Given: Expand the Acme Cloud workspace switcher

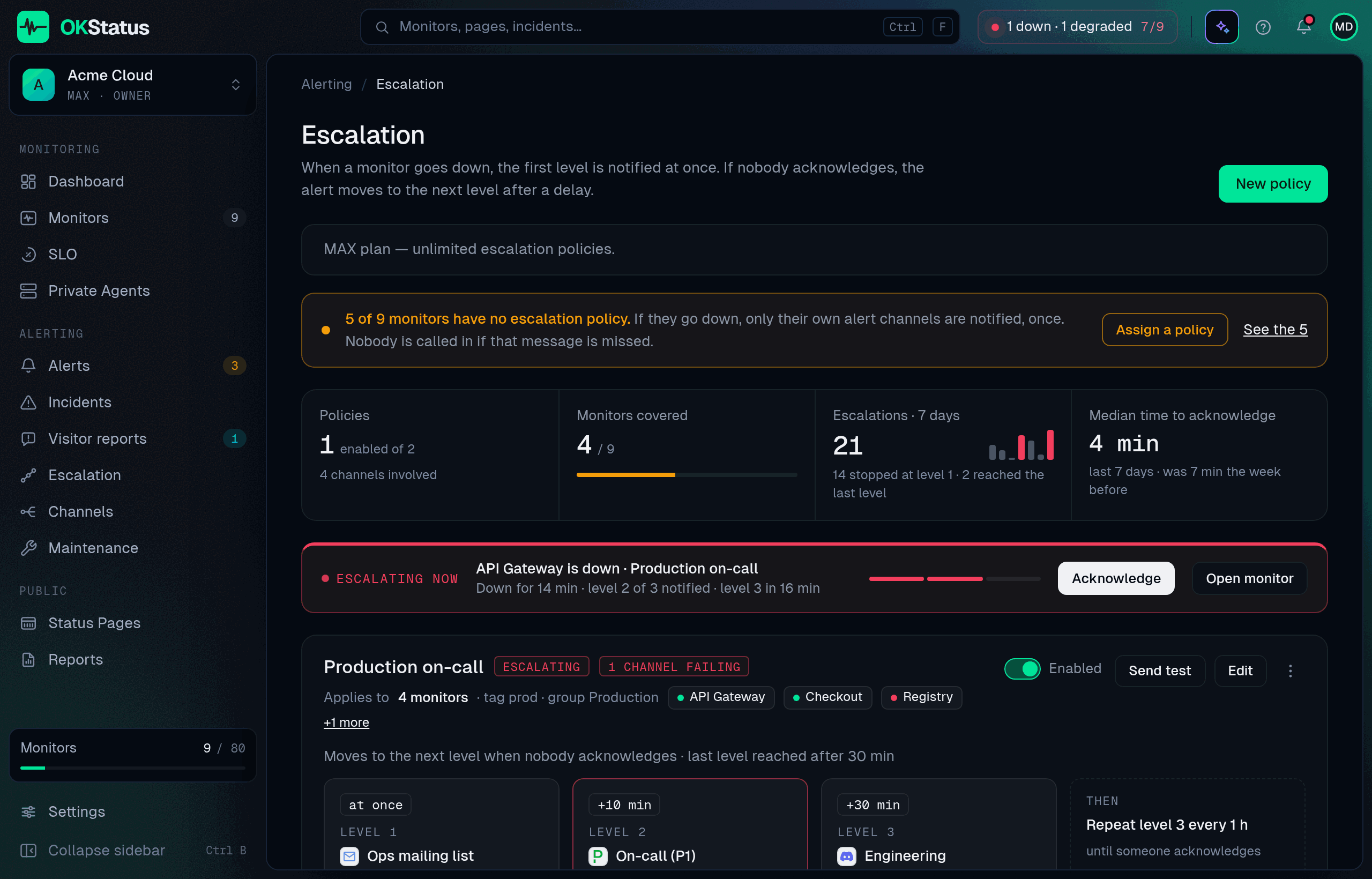Looking at the screenshot, I should coord(133,85).
